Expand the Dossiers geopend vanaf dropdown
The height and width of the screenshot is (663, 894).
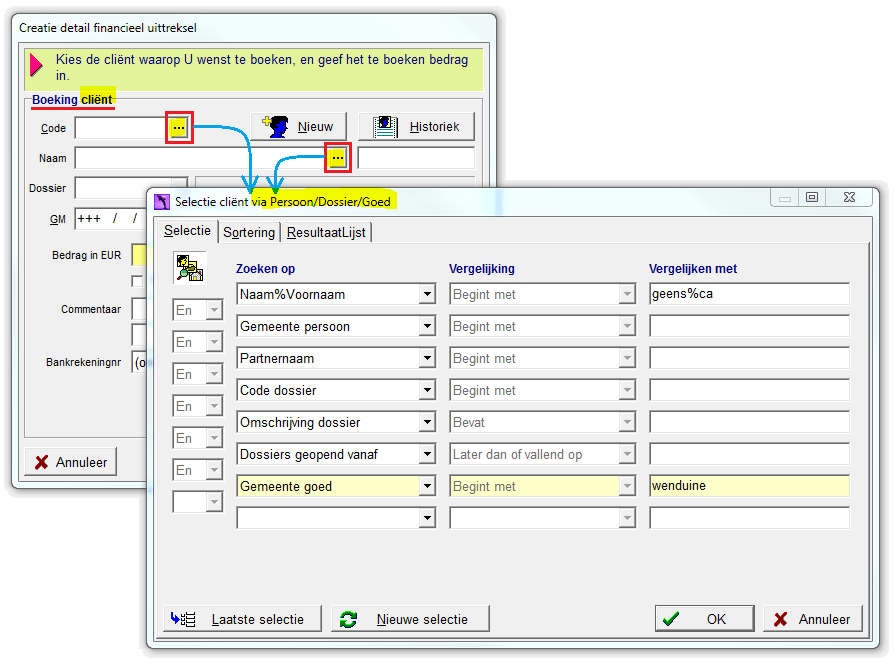(427, 454)
